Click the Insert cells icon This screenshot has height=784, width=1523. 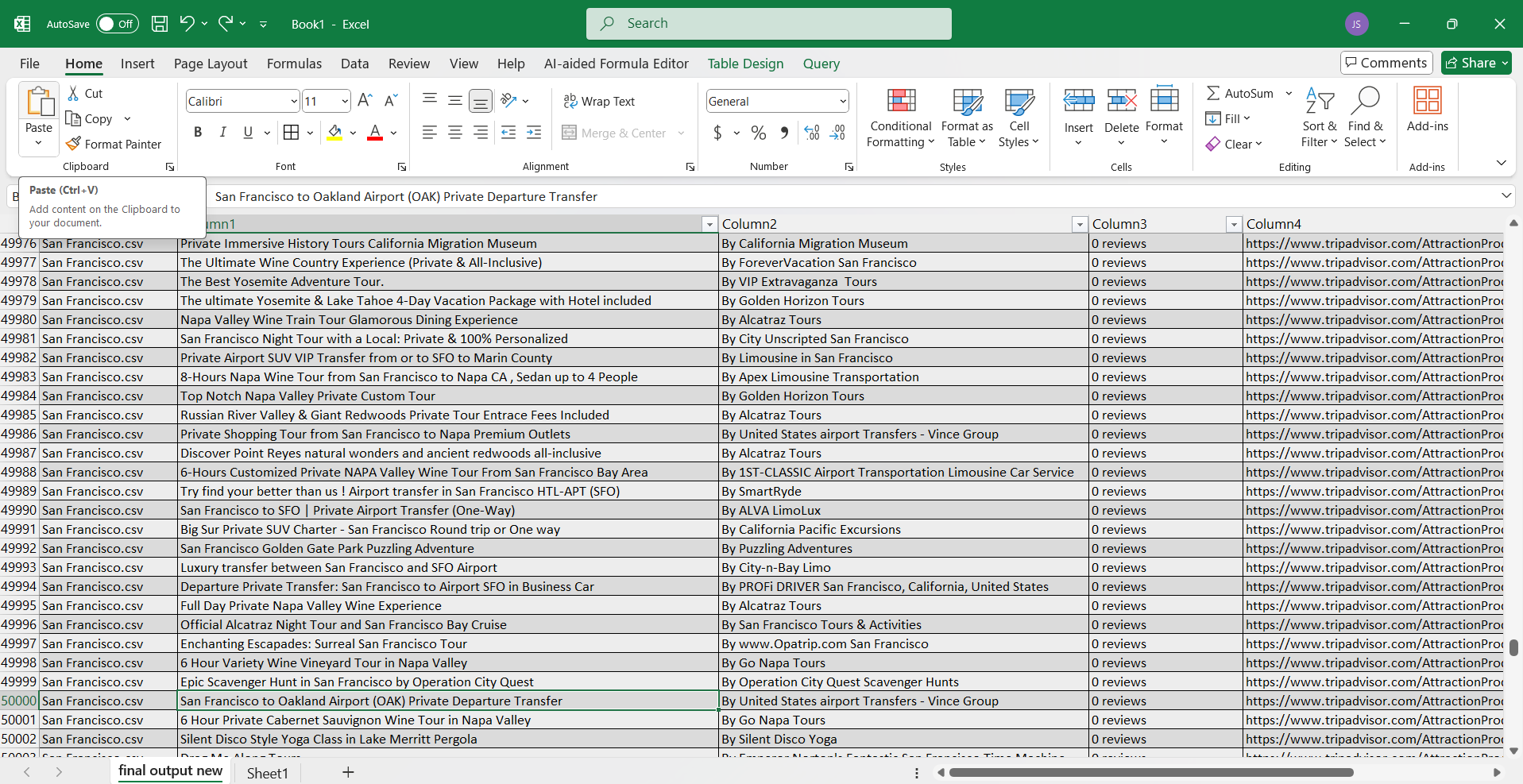[x=1079, y=101]
